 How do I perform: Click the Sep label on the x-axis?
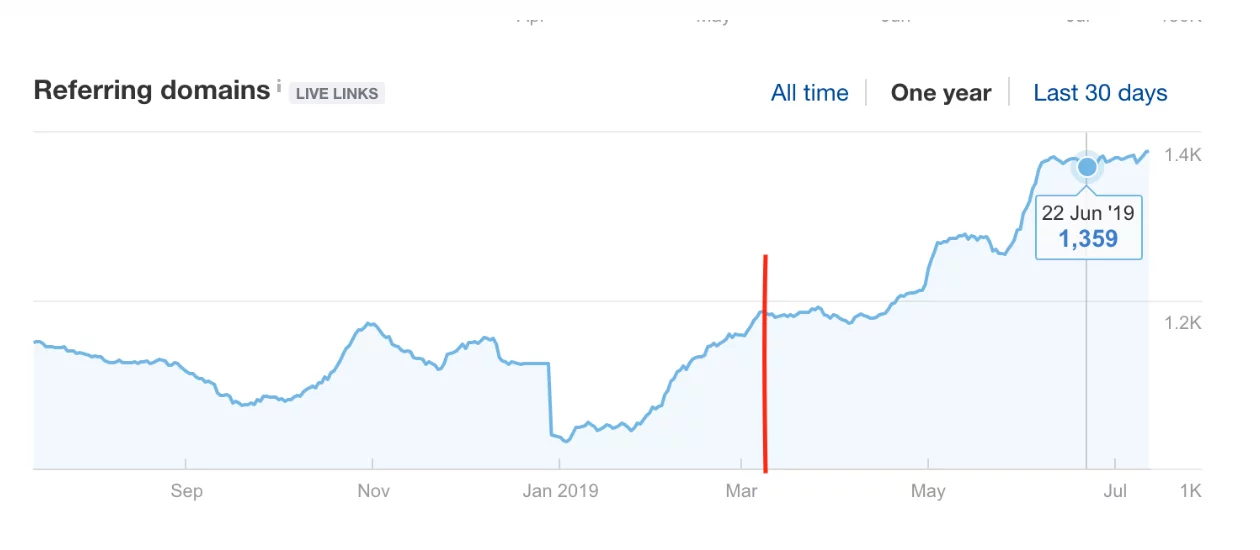(186, 491)
